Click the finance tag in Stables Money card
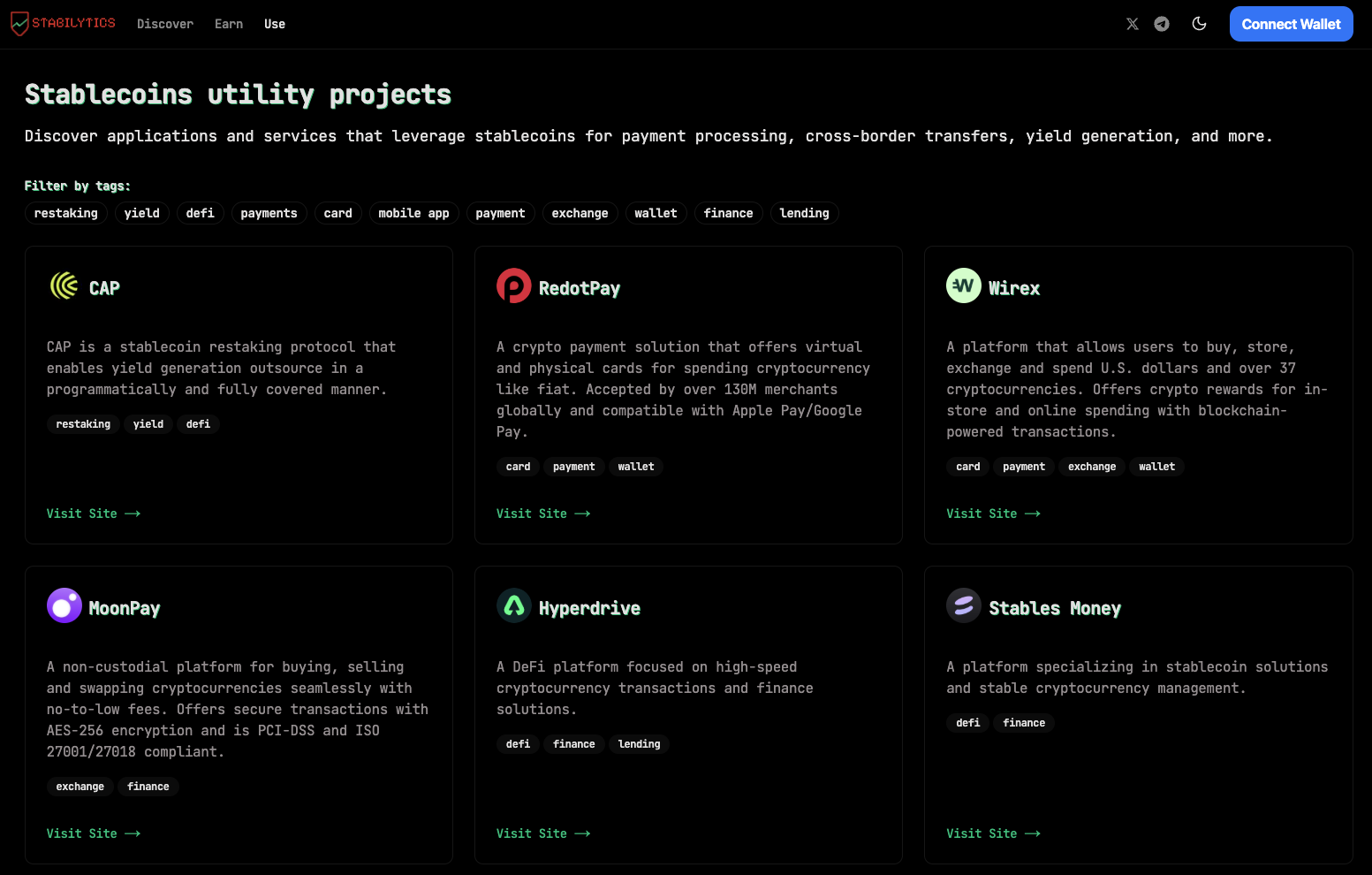 pos(1024,723)
